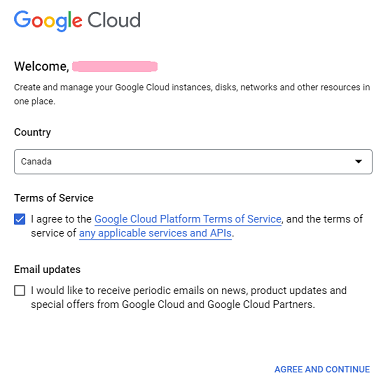The width and height of the screenshot is (381, 378).
Task: Click the Email updates heading
Action: tap(47, 269)
